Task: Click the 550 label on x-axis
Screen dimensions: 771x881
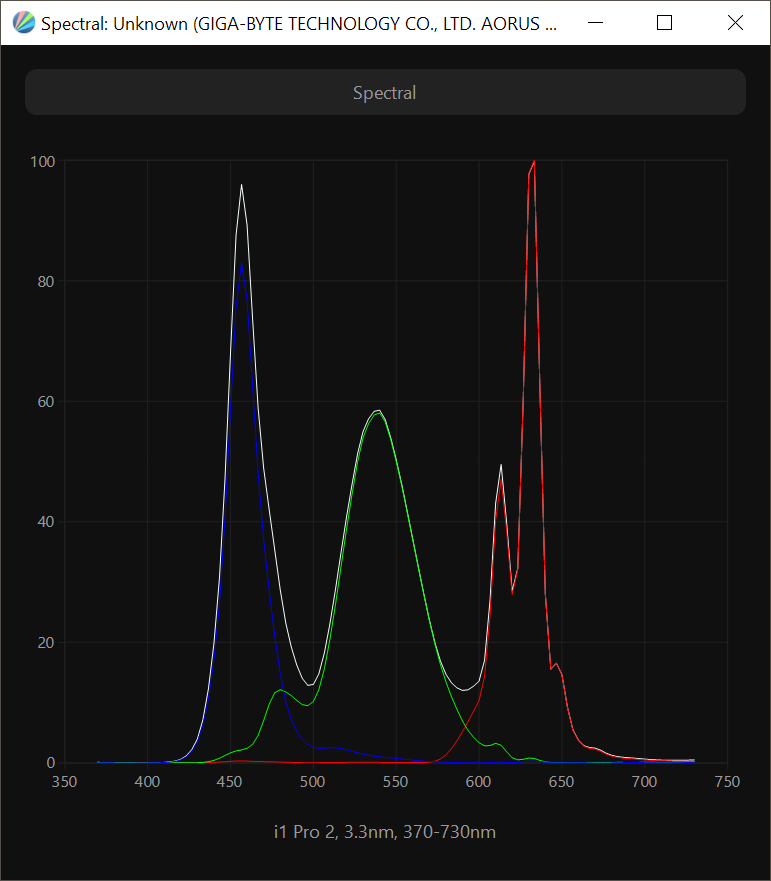Action: tap(396, 782)
